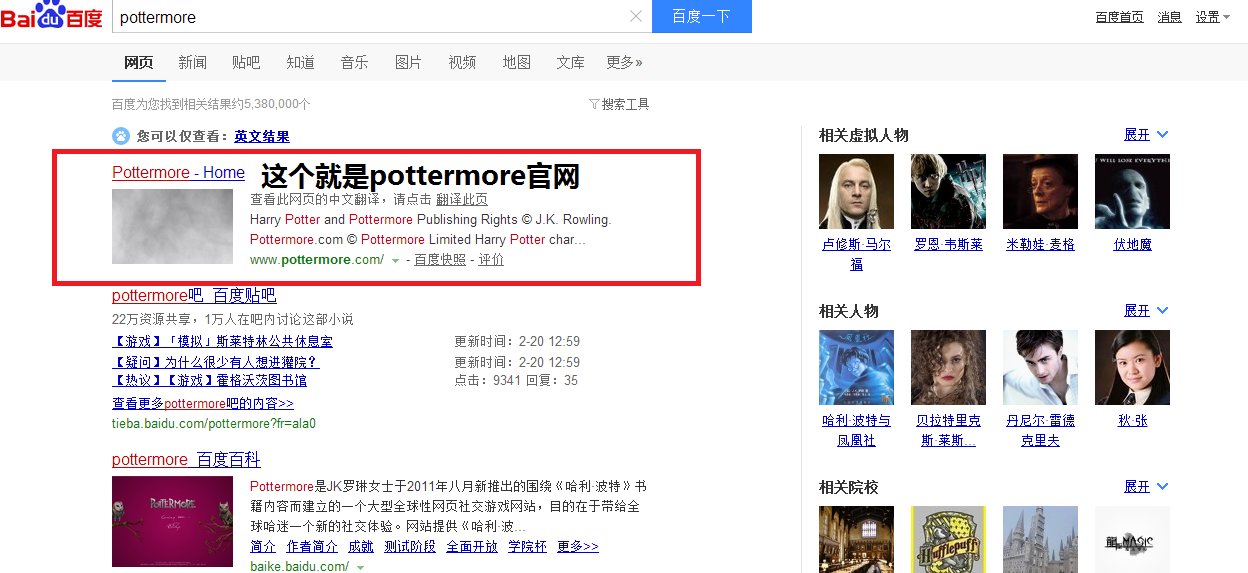1248x573 pixels.
Task: Click the 伏地魔 portrait thumbnail
Action: pyautogui.click(x=1132, y=191)
